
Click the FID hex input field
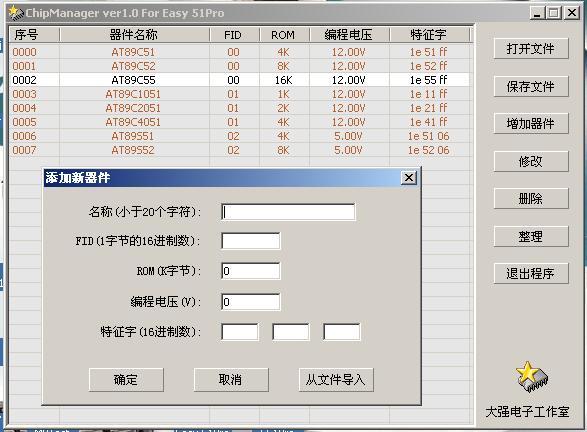(x=250, y=241)
